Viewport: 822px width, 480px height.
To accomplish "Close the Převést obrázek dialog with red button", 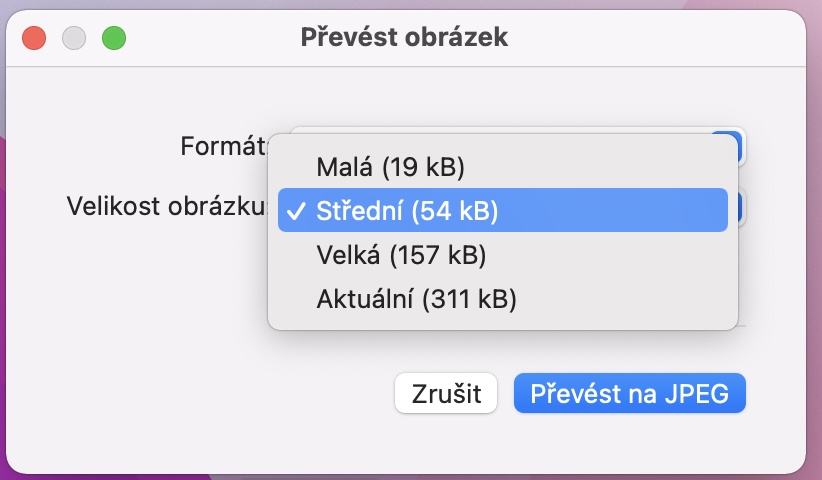I will click(35, 38).
